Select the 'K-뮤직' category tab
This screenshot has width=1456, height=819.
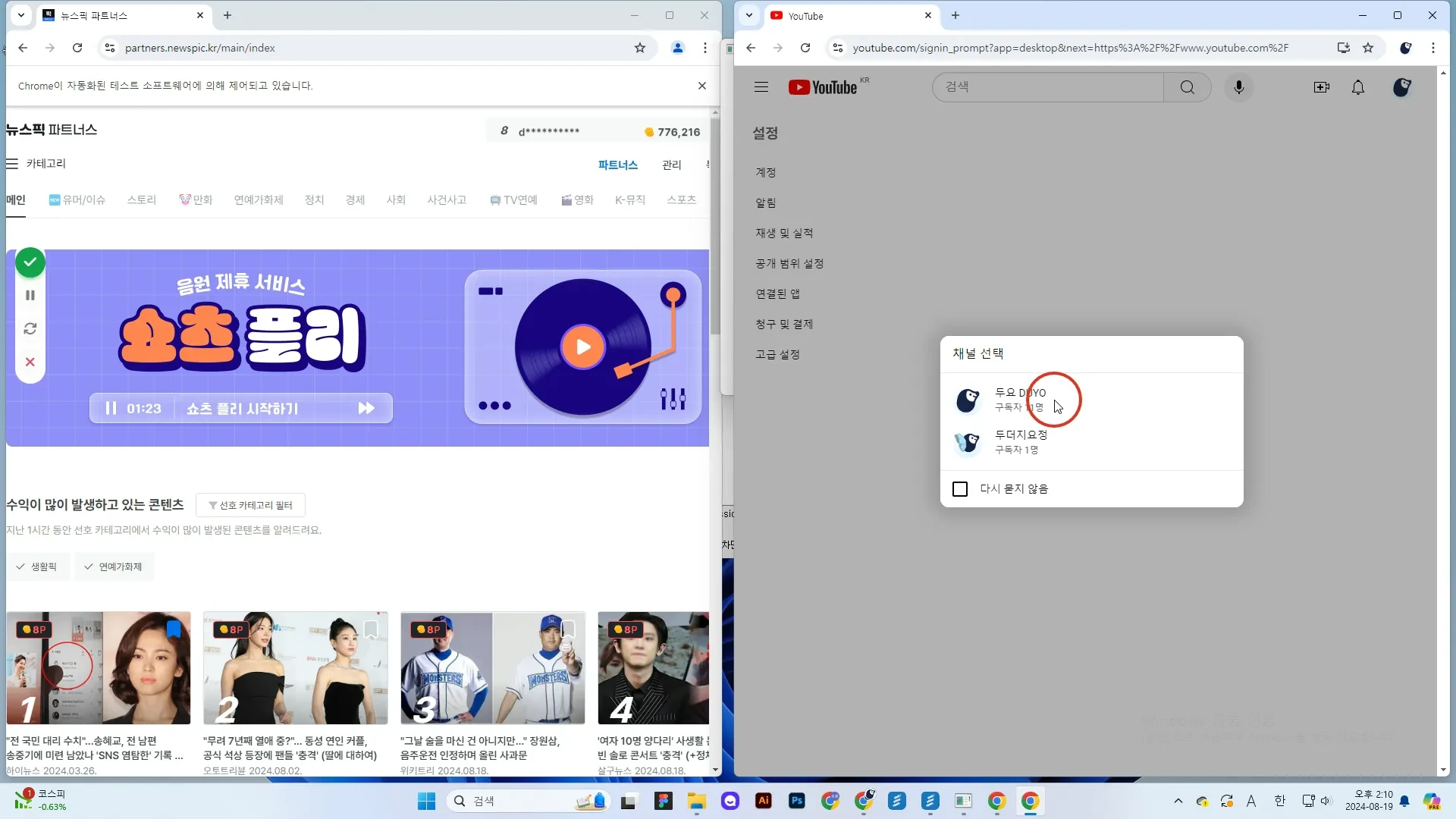click(x=630, y=199)
